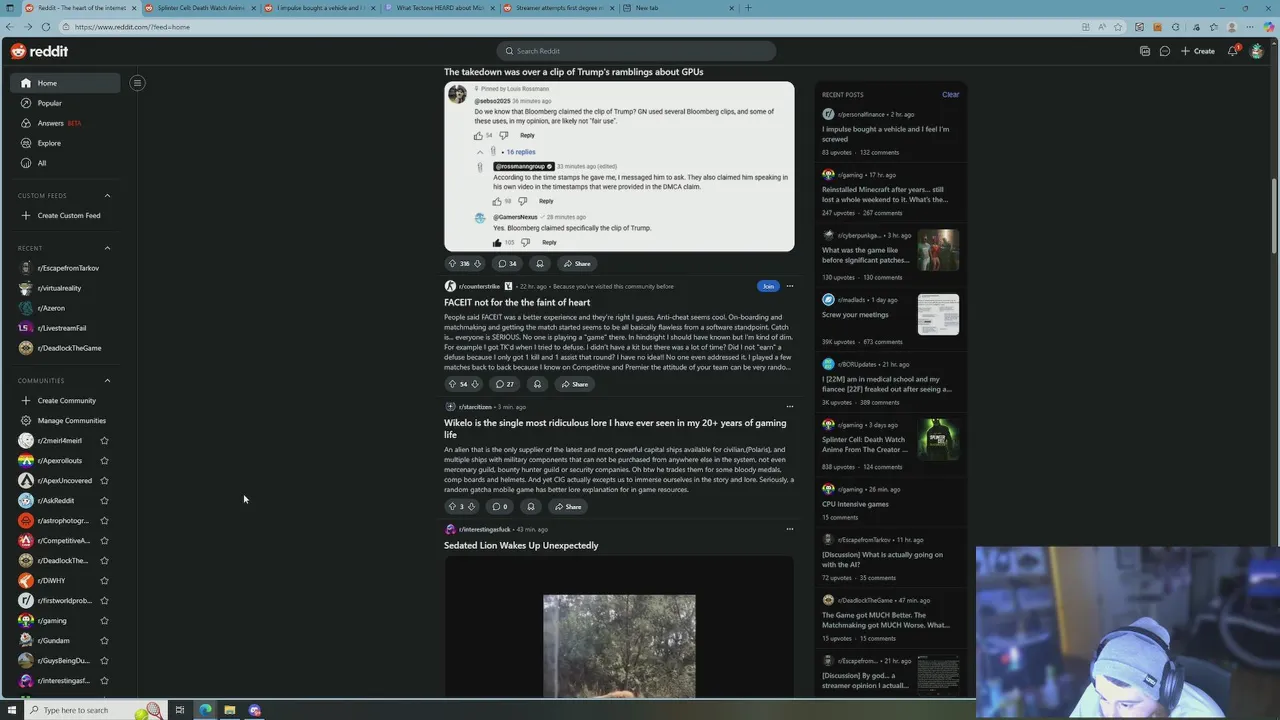Open the Windows Start menu
Screen dimensions: 1280x720
(12, 710)
